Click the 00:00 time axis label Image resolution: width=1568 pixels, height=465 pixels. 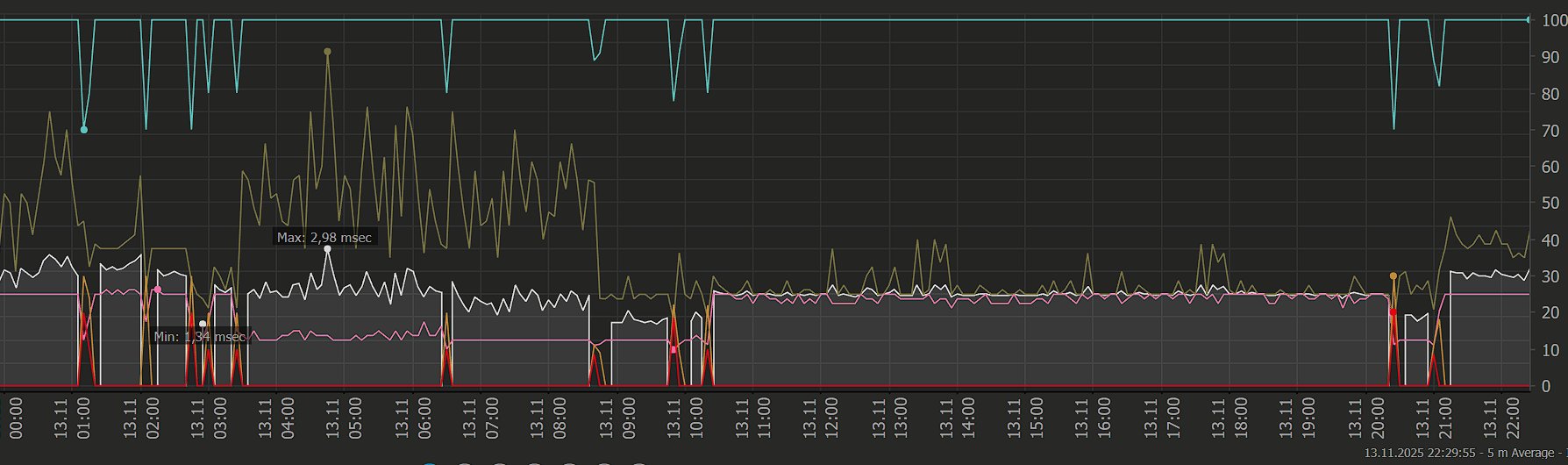coord(16,418)
